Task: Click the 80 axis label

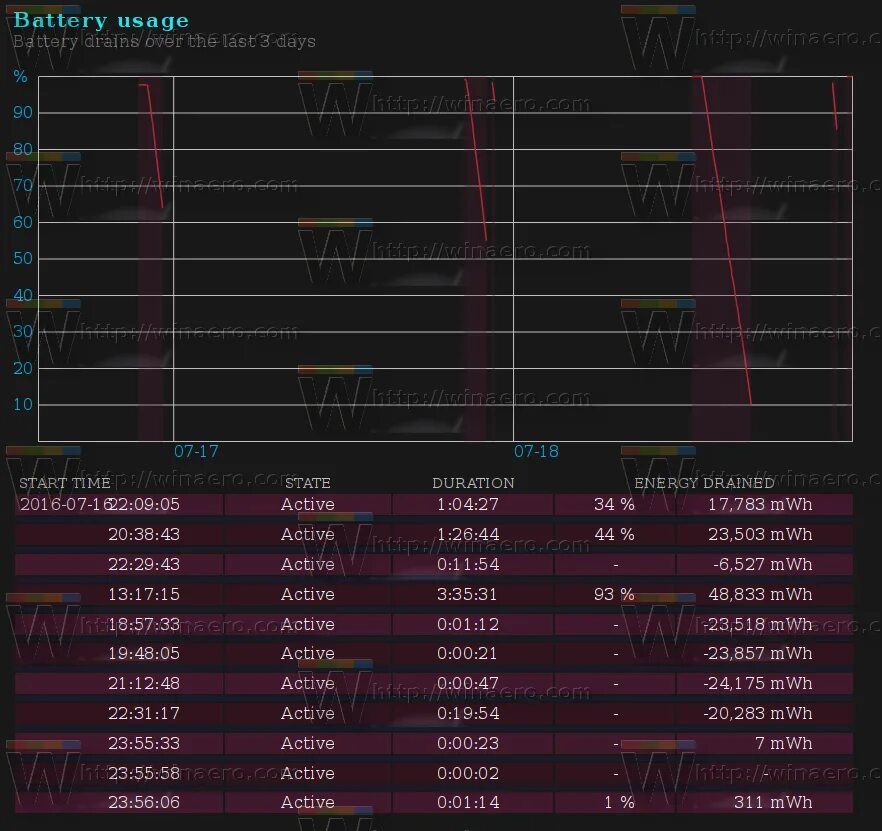Action: pos(22,149)
